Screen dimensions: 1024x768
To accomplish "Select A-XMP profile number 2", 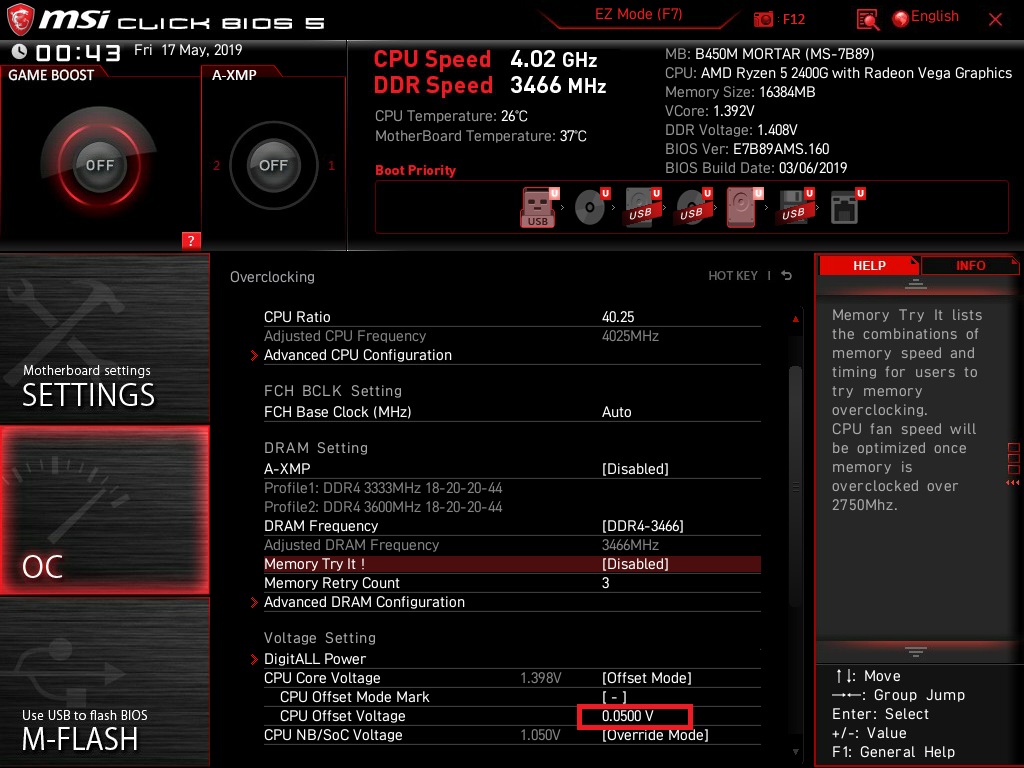I will (216, 165).
